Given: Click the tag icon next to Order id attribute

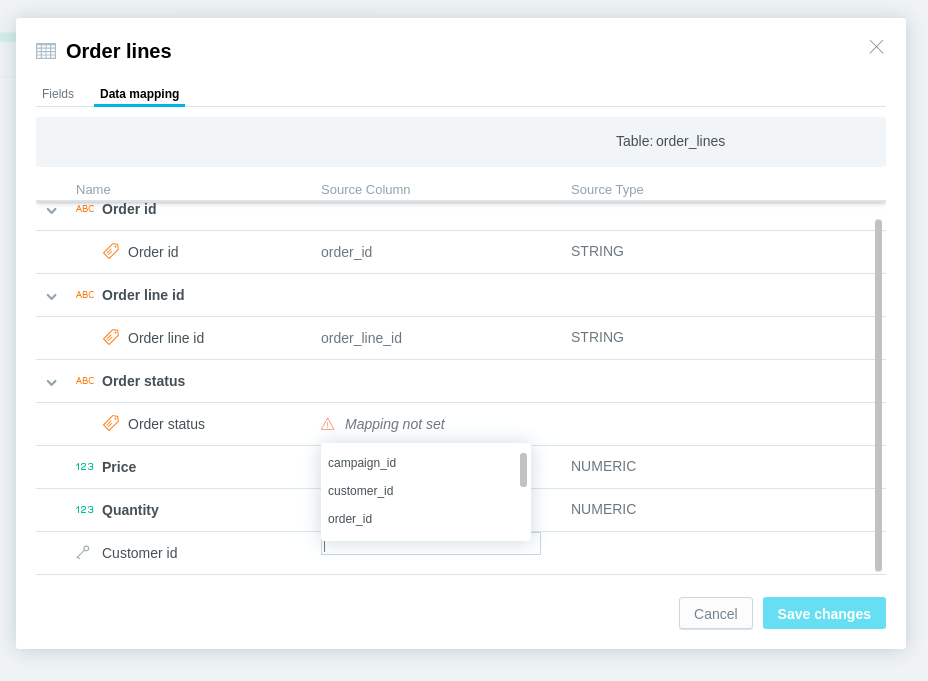Looking at the screenshot, I should point(111,251).
